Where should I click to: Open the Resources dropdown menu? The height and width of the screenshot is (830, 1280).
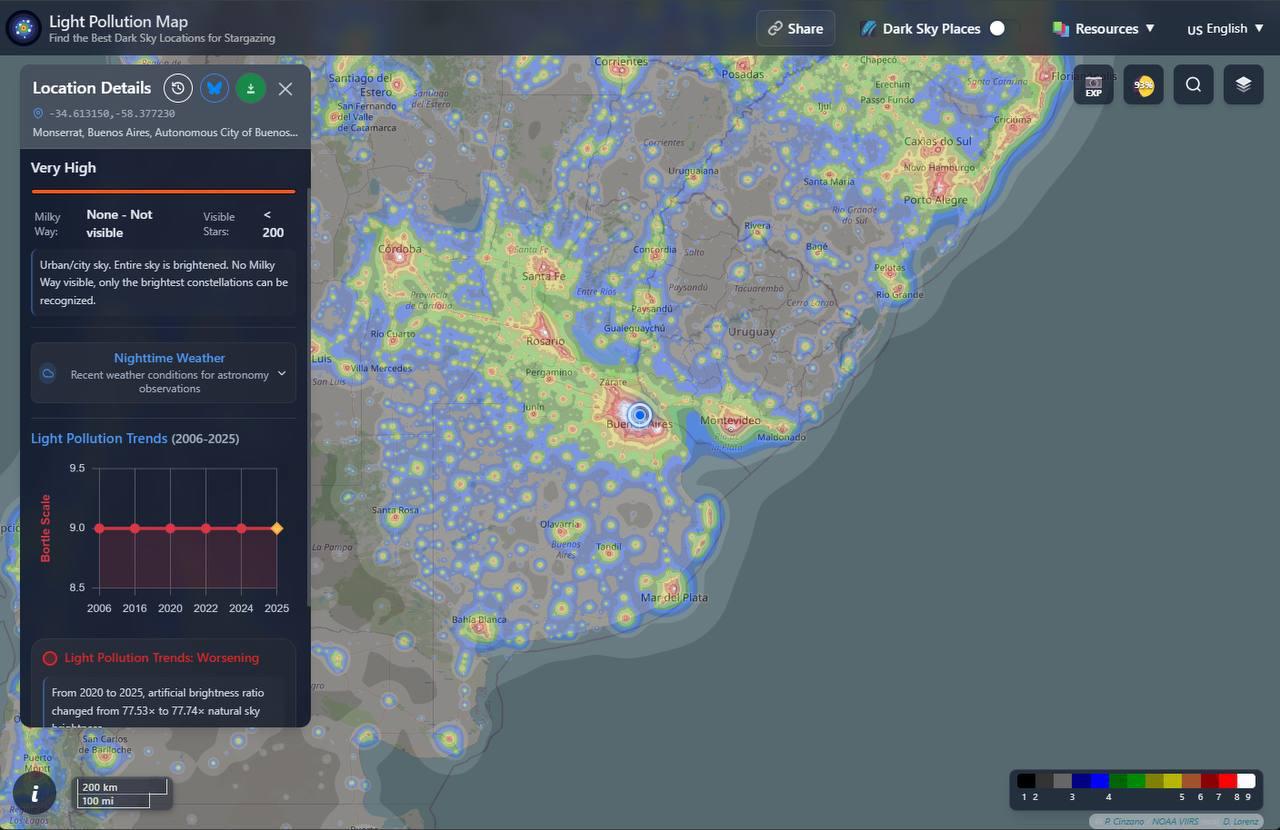point(1104,29)
